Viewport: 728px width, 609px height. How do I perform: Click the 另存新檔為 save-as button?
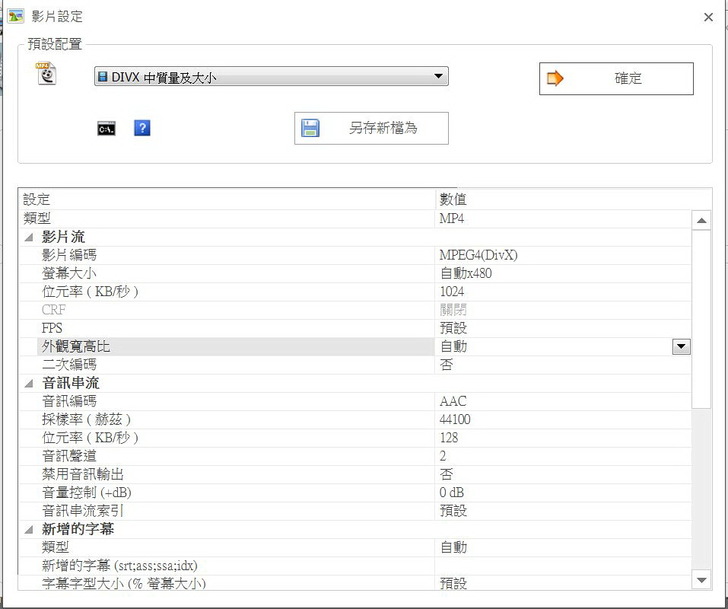[371, 128]
